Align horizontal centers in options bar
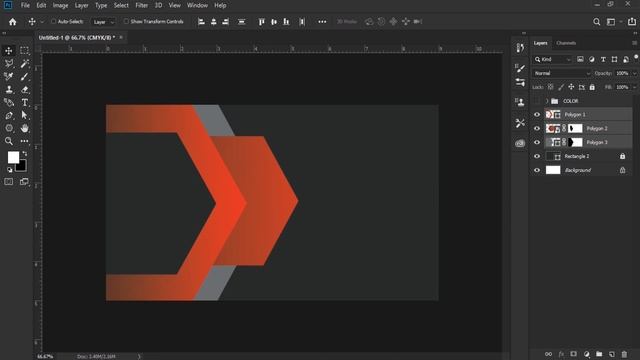 (x=213, y=22)
